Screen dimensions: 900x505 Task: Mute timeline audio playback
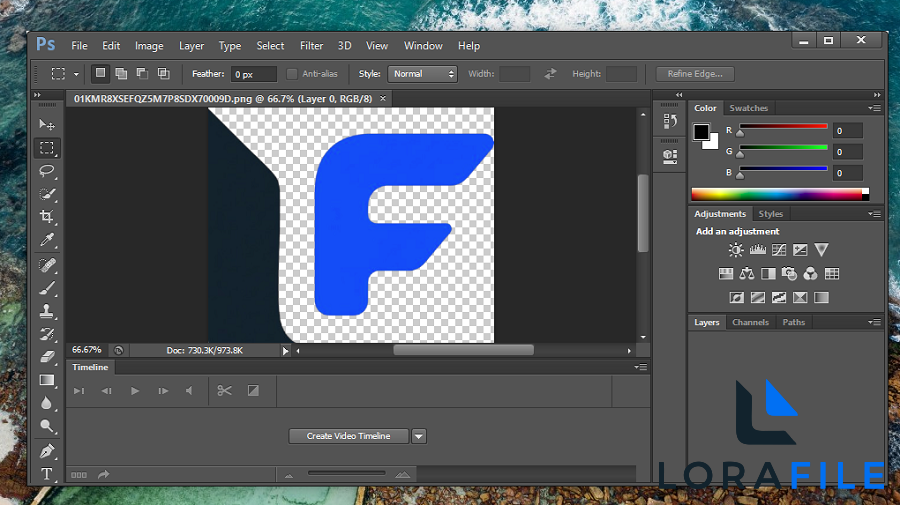click(x=189, y=391)
